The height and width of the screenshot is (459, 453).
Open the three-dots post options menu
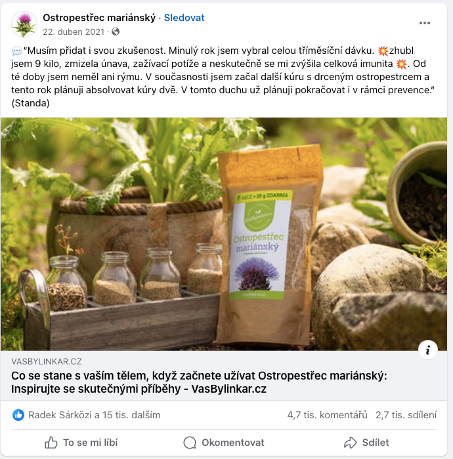[424, 23]
